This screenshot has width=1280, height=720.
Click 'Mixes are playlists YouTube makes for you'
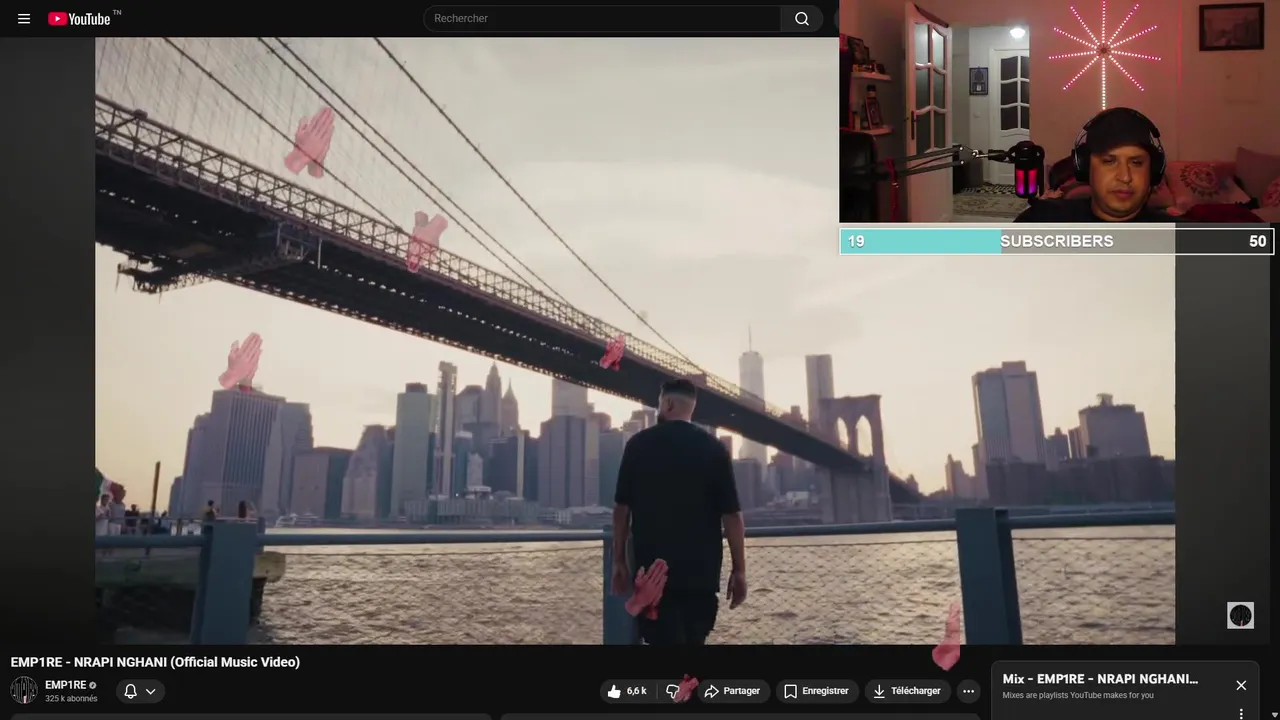1078,695
